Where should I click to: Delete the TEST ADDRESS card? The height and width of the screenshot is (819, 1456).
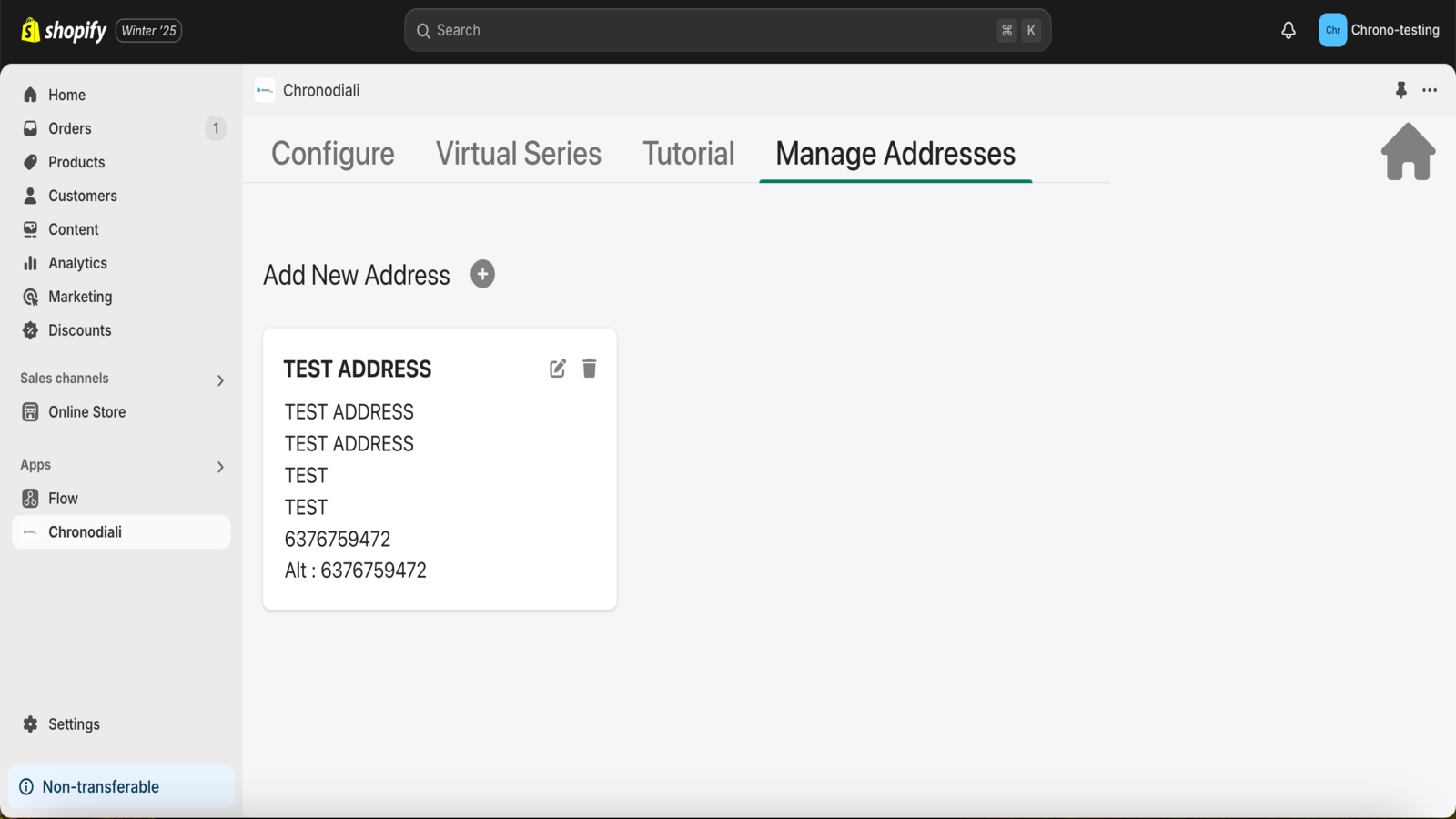coord(590,368)
